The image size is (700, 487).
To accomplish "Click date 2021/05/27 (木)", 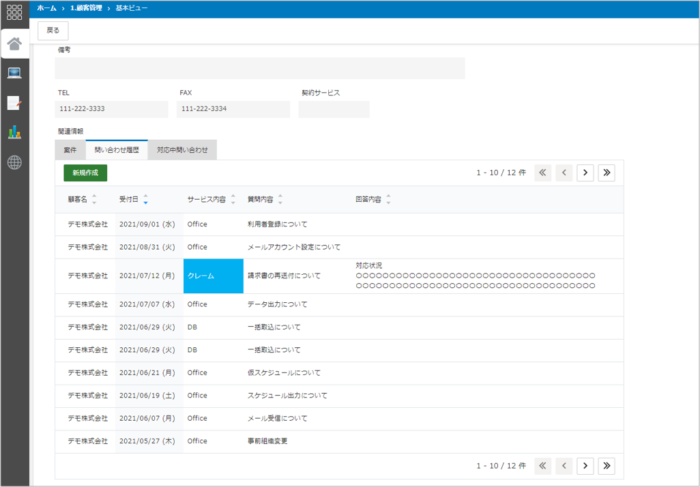I will (147, 441).
